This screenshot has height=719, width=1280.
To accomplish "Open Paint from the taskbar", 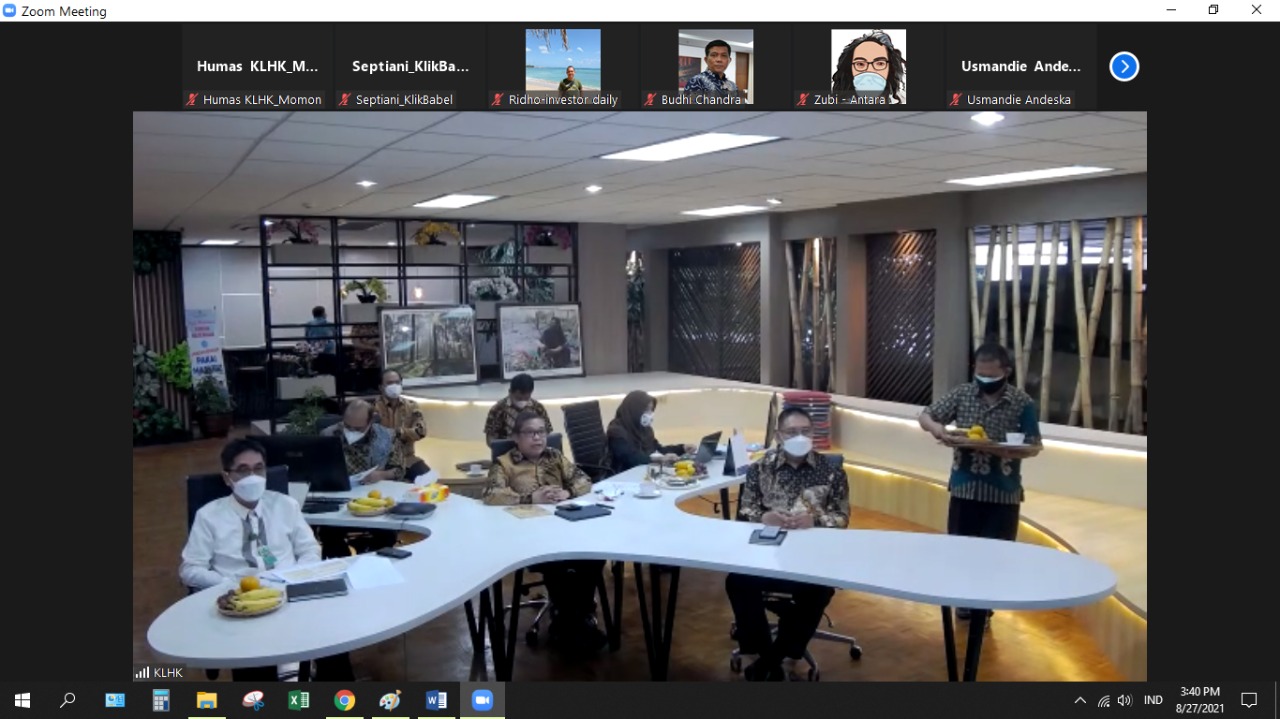I will tap(391, 700).
